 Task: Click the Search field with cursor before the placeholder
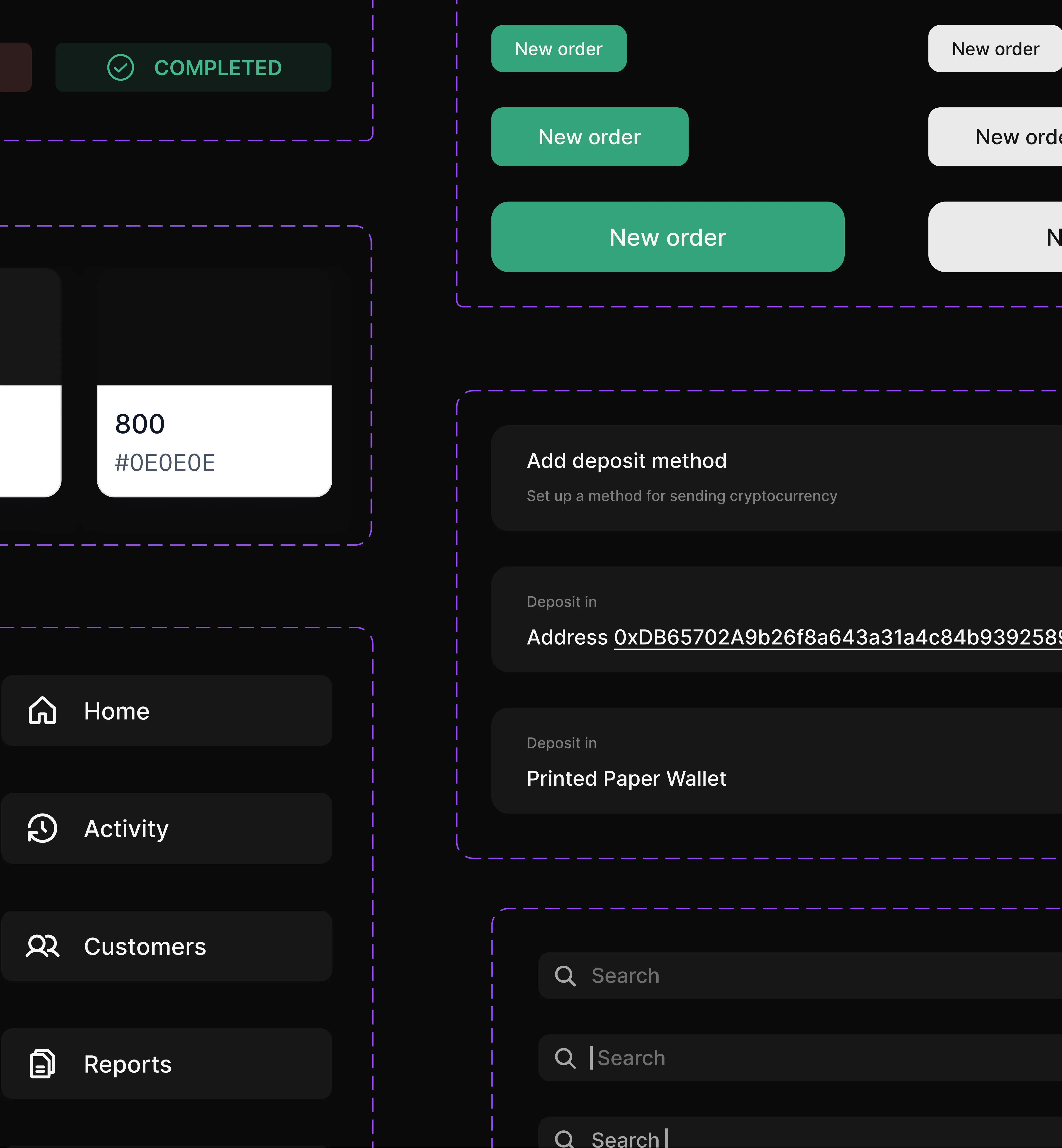[800, 1058]
